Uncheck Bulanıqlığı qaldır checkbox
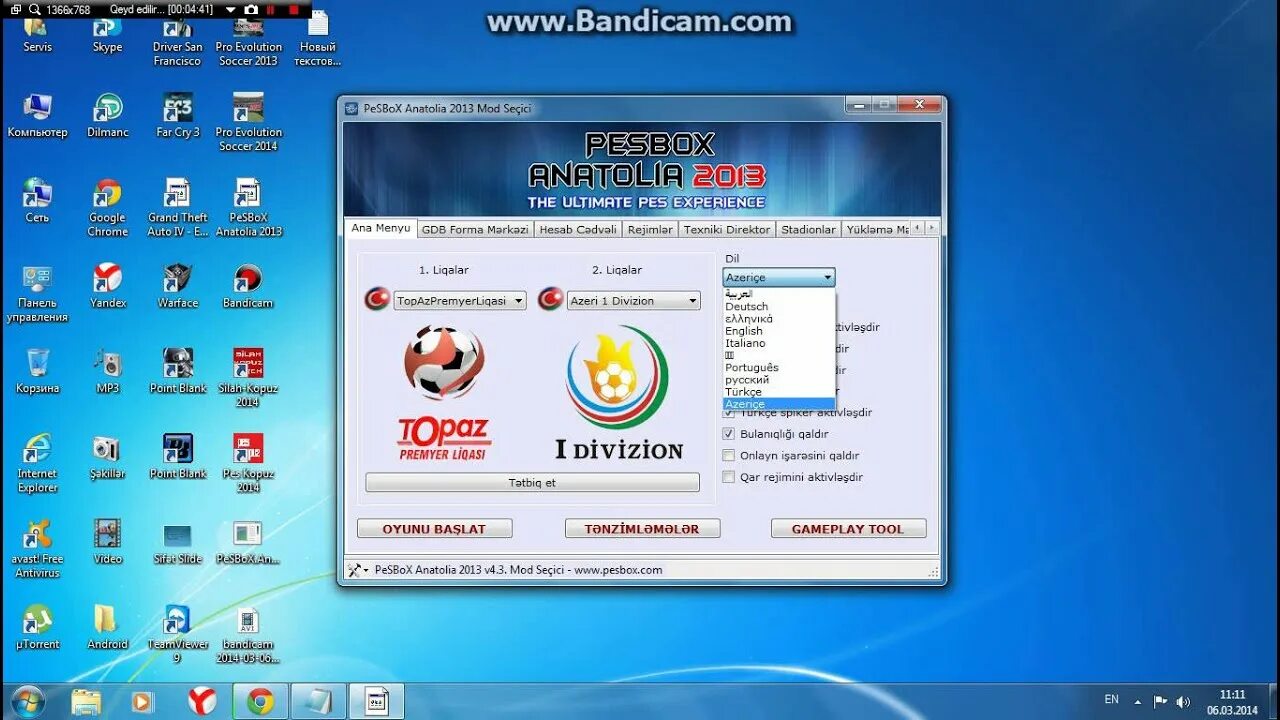Screen dimensions: 1280x720 coord(729,434)
